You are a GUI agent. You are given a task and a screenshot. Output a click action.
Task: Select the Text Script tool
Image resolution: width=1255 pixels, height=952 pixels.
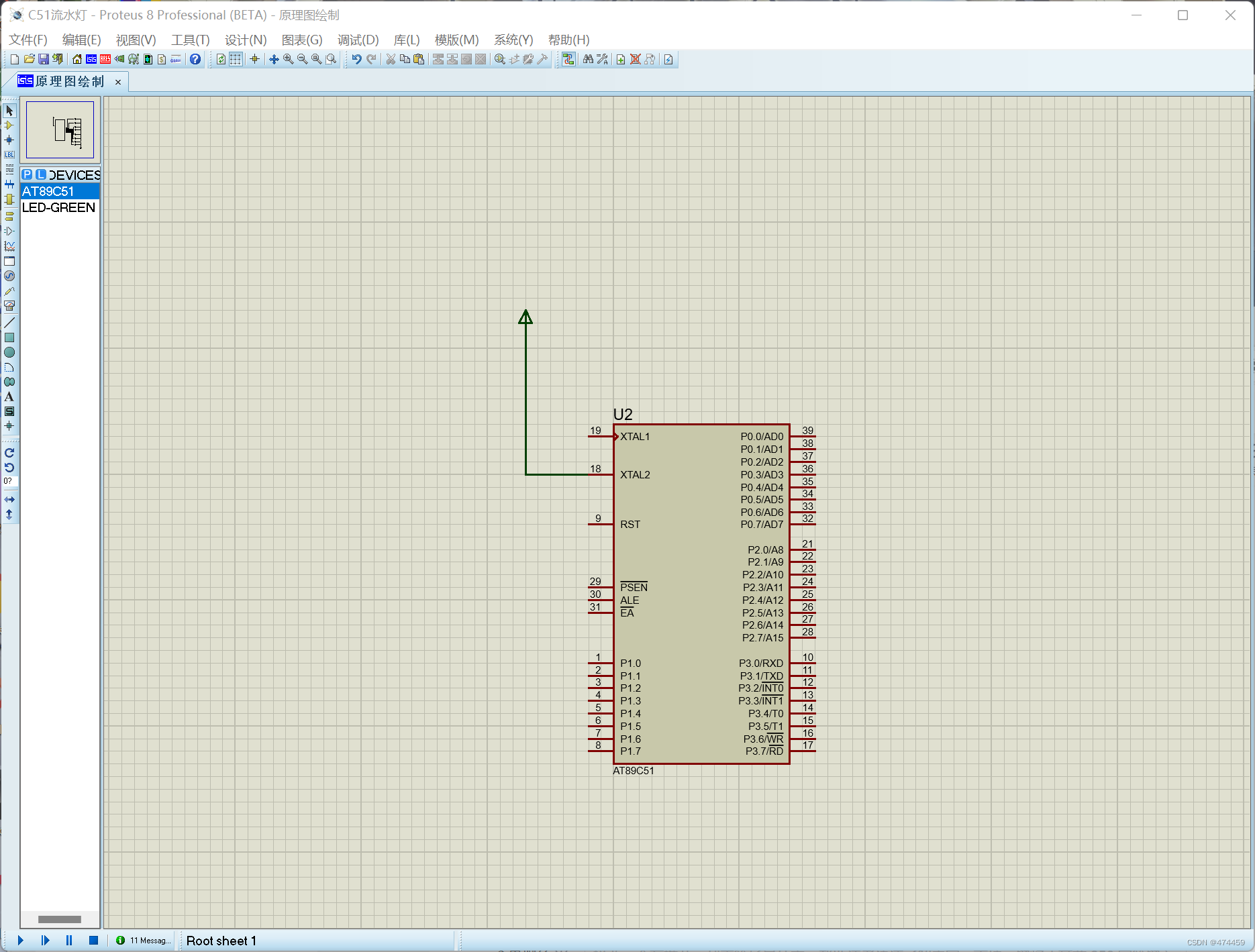(x=9, y=170)
